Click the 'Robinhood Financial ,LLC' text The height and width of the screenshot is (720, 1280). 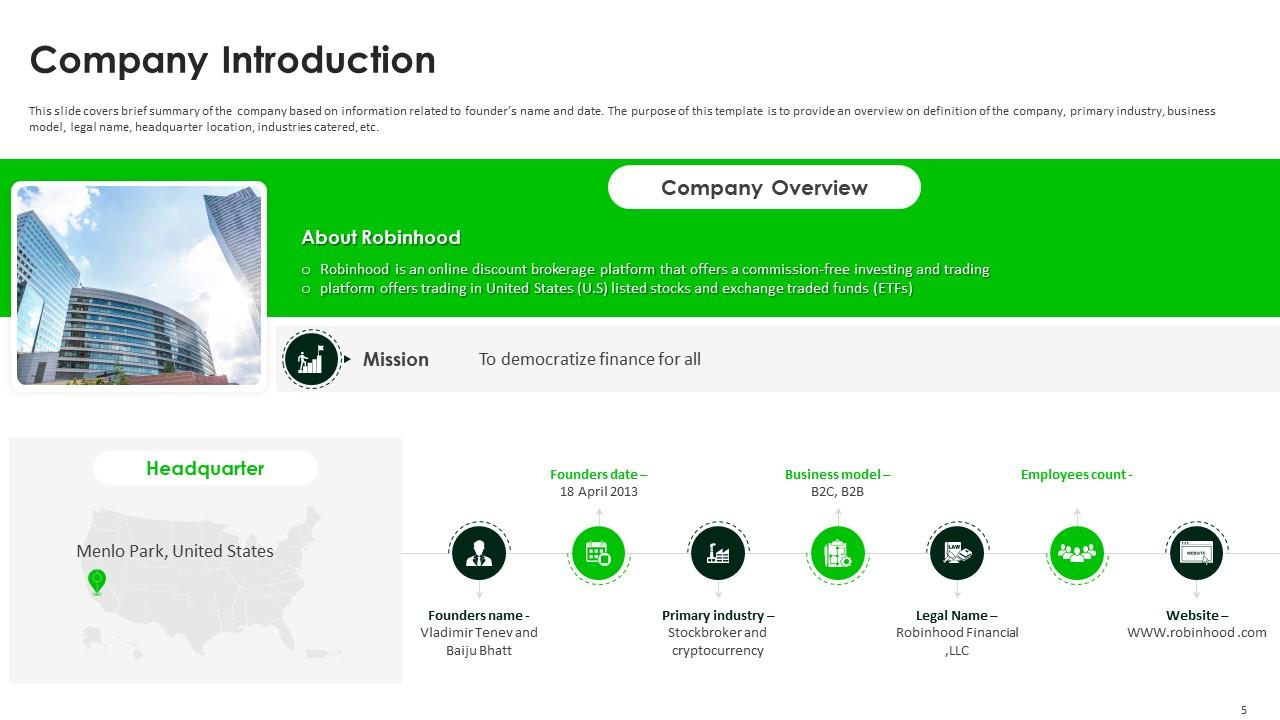tap(957, 641)
